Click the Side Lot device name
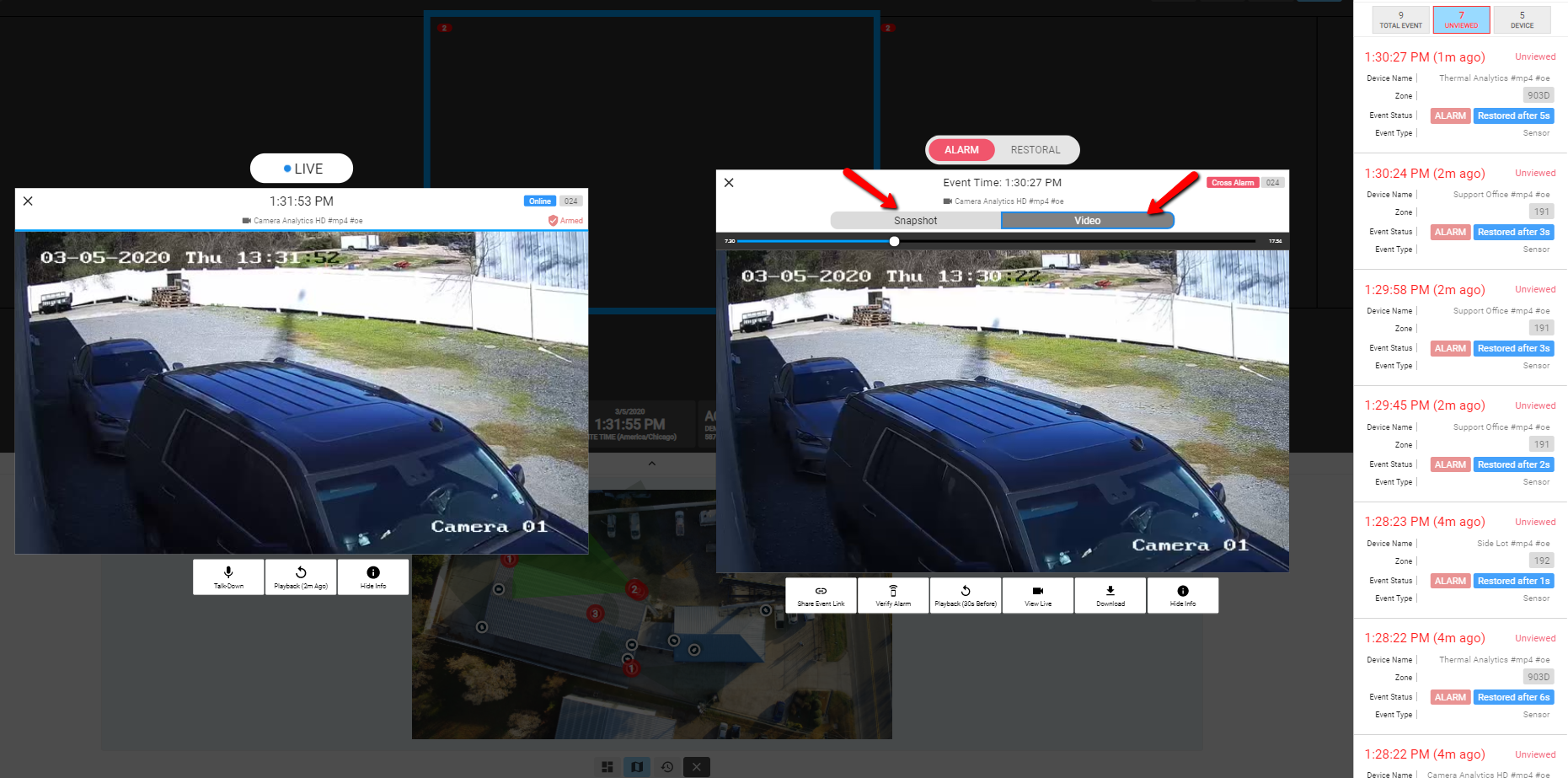The height and width of the screenshot is (778, 1568). point(1513,544)
